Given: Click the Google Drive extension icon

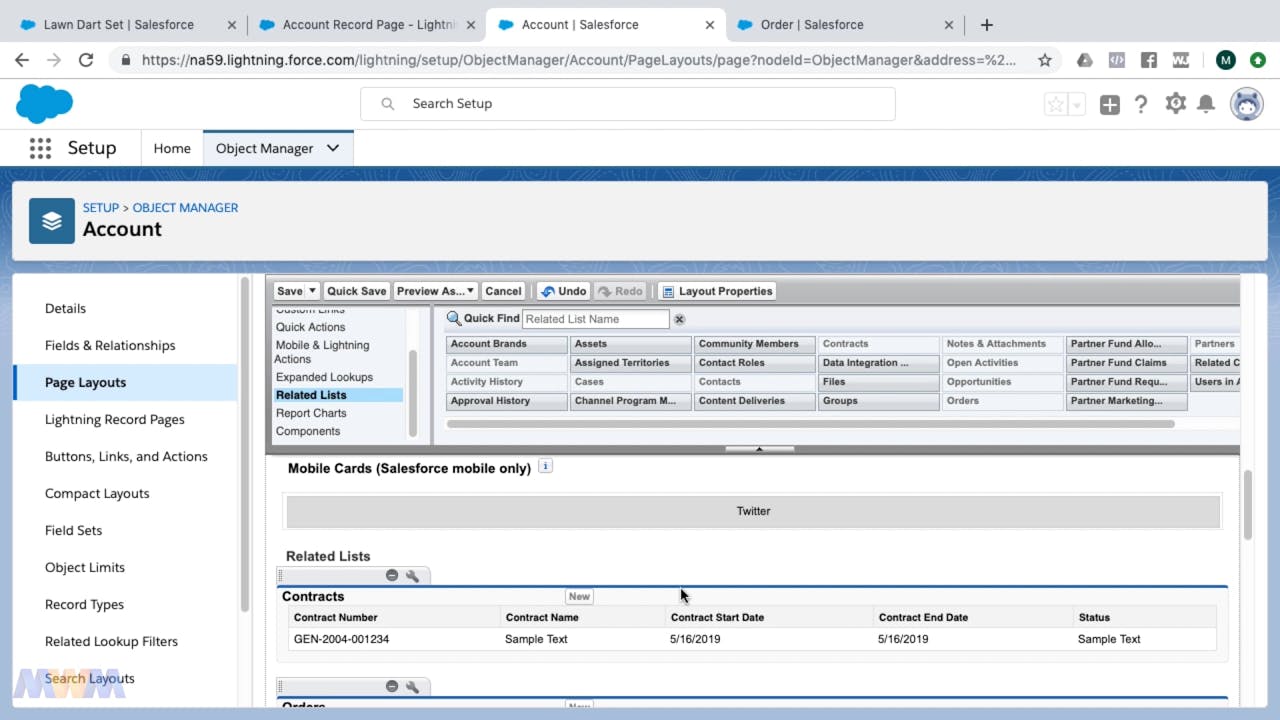Looking at the screenshot, I should [x=1085, y=60].
